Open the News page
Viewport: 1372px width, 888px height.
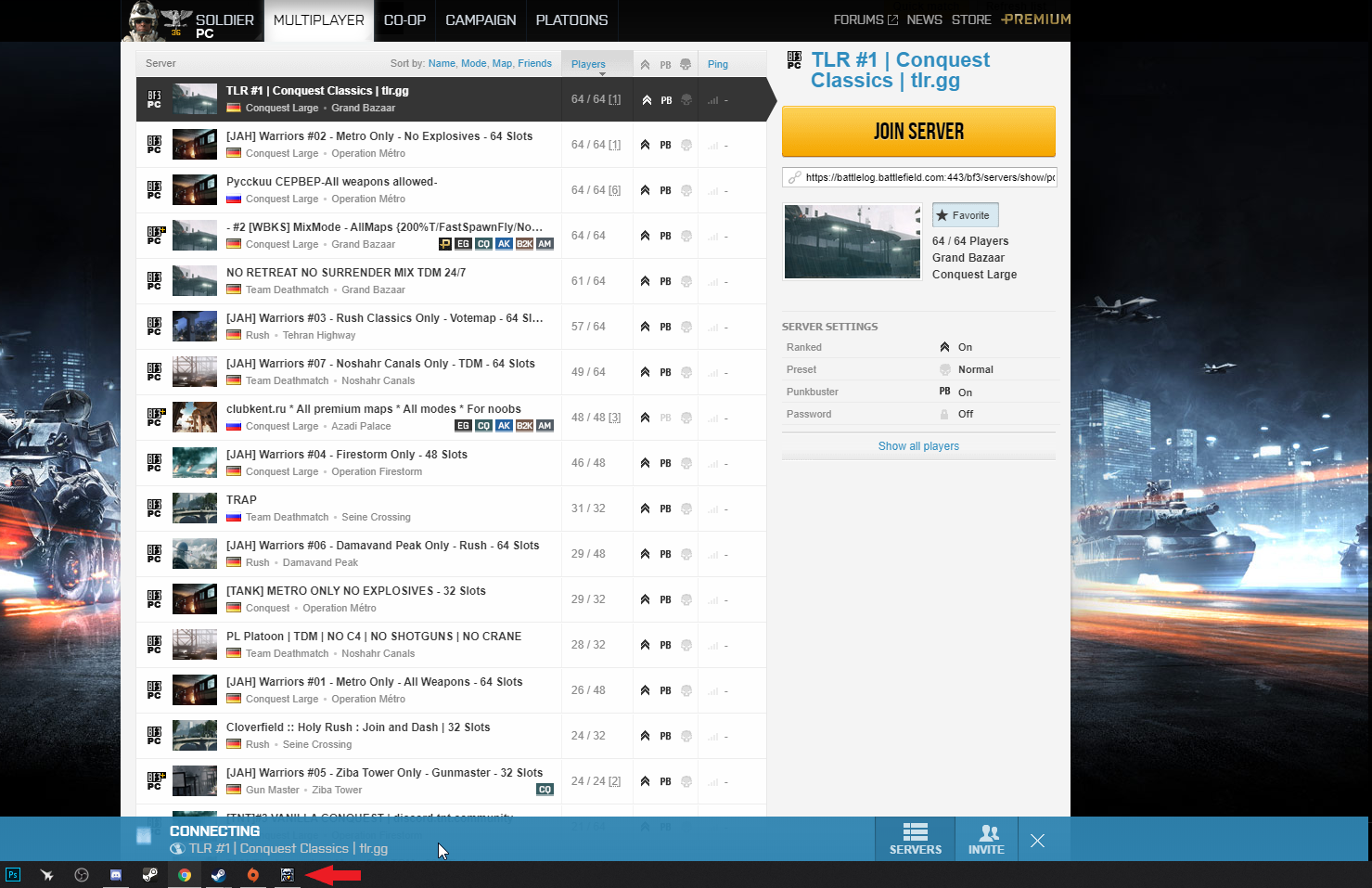[x=924, y=19]
